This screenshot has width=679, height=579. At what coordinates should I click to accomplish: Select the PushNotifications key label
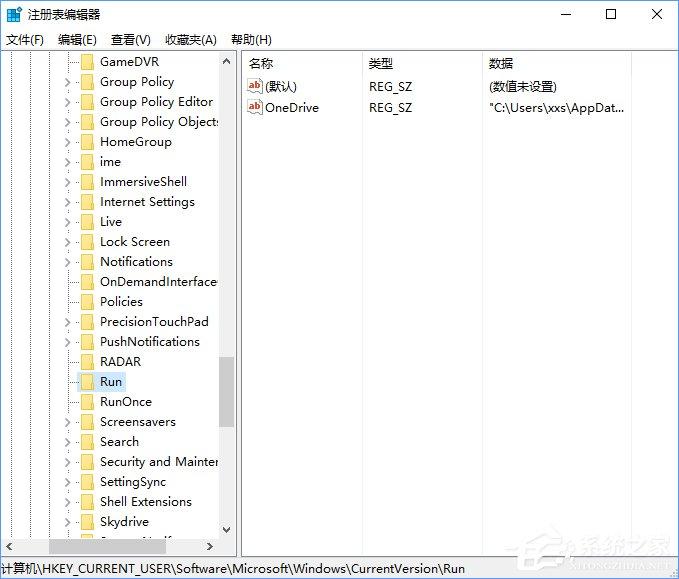(150, 342)
